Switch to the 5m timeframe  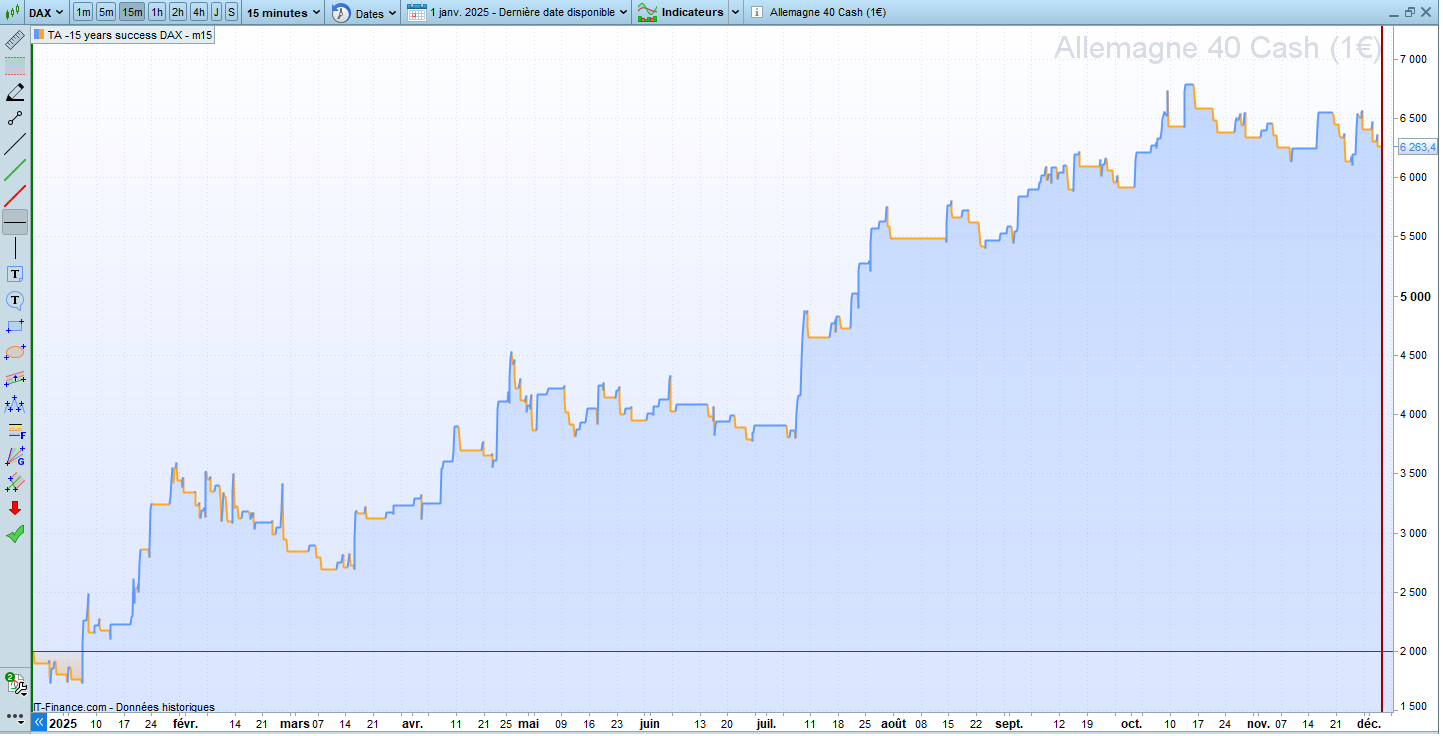click(x=106, y=13)
